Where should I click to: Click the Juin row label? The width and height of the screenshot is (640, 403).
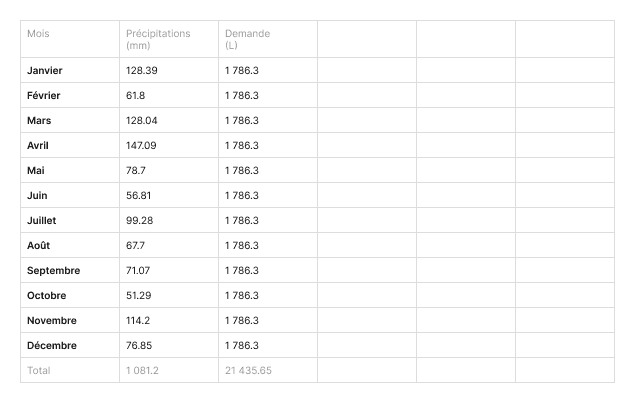click(x=37, y=196)
